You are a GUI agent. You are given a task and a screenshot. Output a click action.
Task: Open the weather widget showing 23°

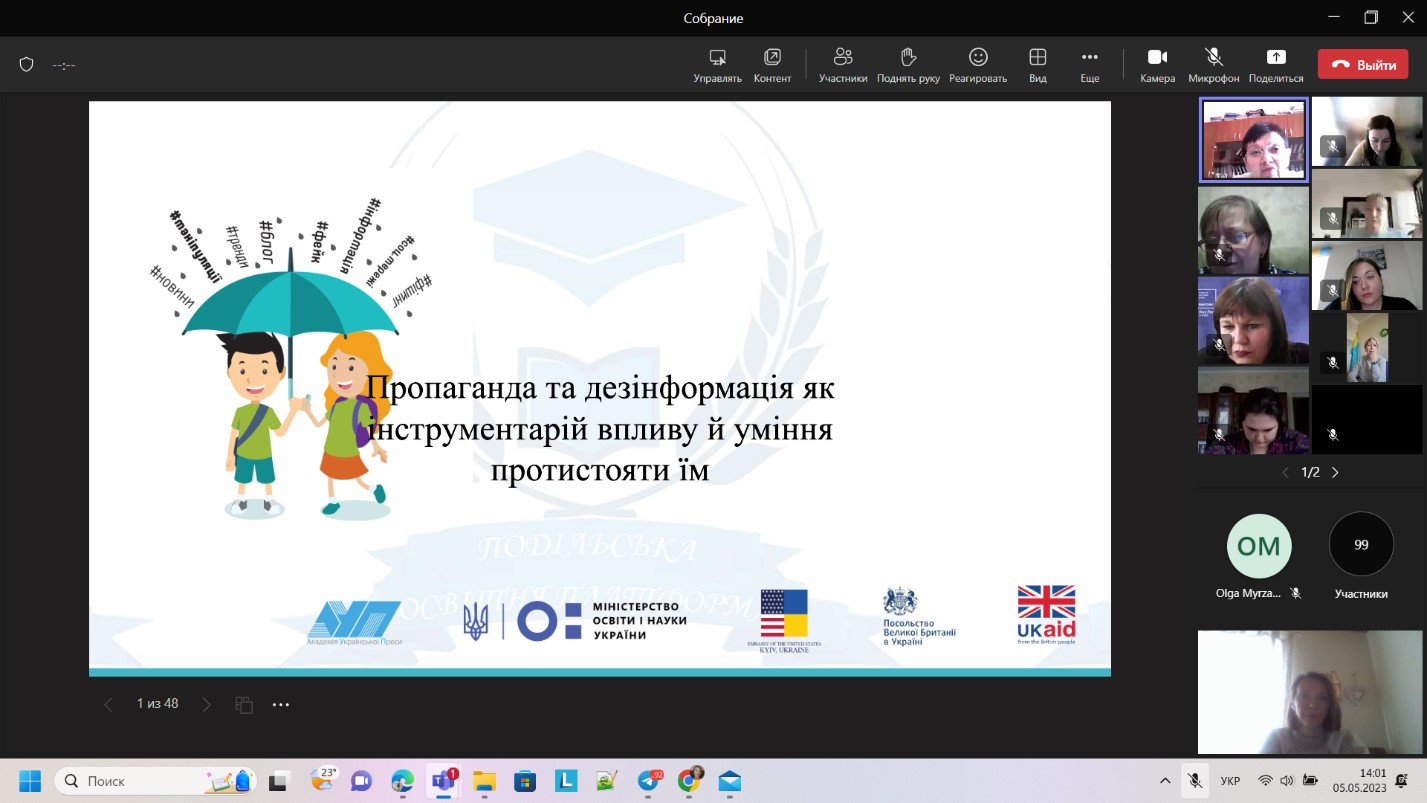pos(325,781)
